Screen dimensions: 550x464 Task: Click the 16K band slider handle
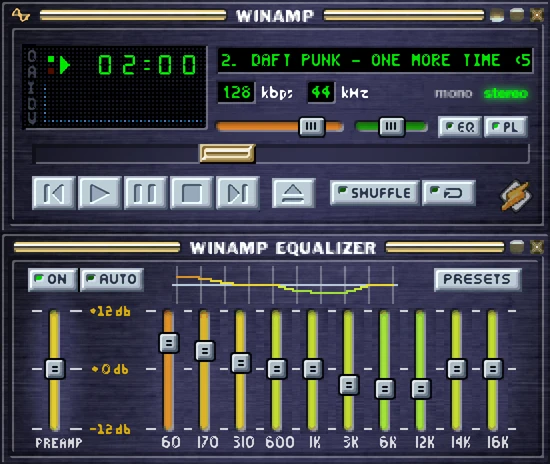point(493,369)
